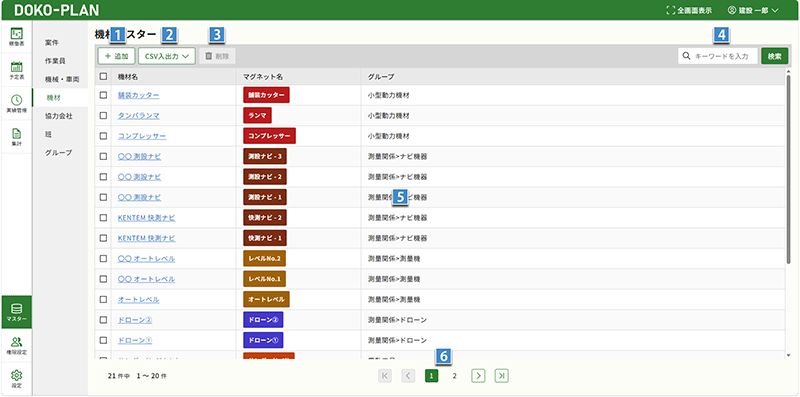Click the vertical scrollbar thumb of the table
800x397 pixels.
coord(788,170)
